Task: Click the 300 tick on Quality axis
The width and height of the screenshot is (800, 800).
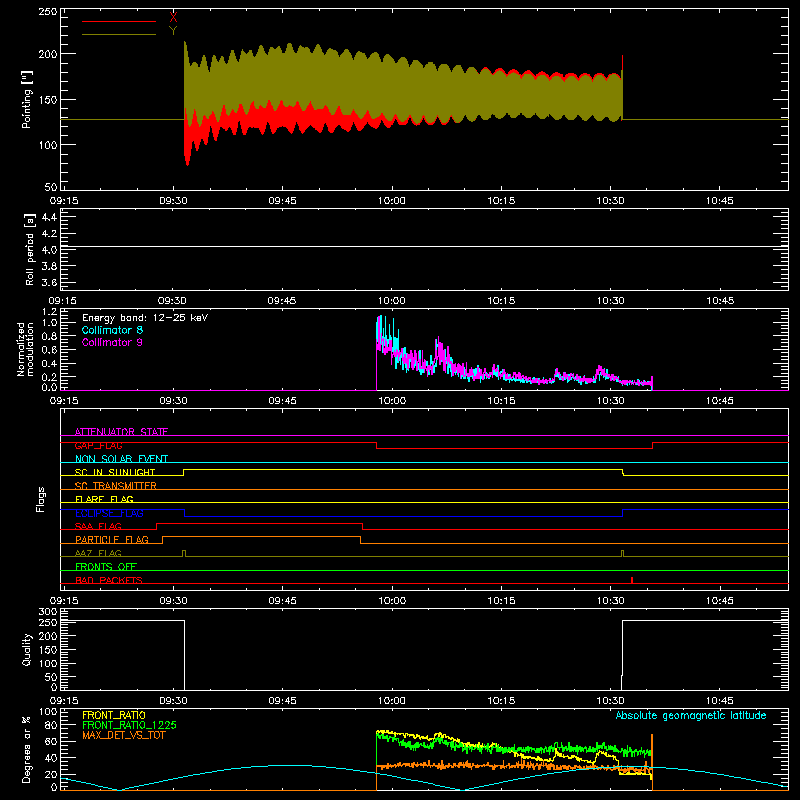Action: click(x=48, y=612)
